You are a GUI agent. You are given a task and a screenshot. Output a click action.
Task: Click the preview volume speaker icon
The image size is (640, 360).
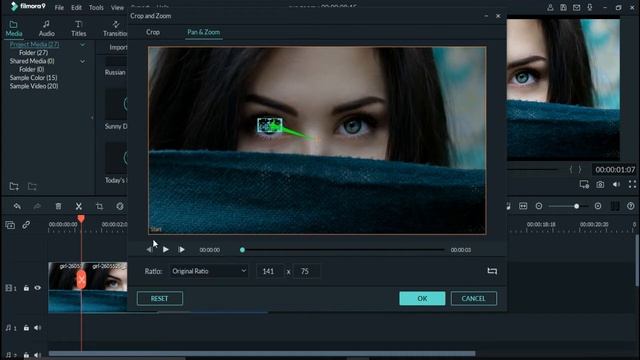[616, 185]
